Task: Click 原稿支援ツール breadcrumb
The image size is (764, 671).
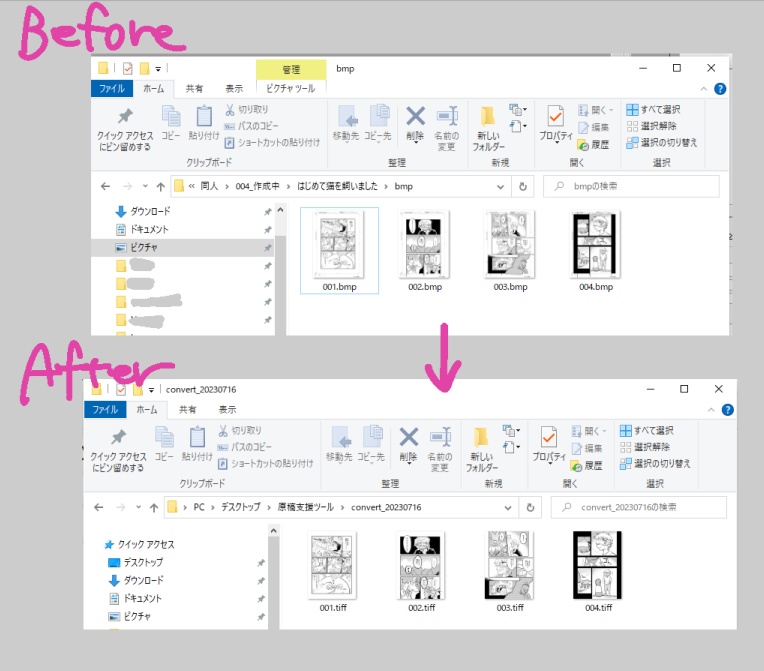Action: click(x=306, y=507)
